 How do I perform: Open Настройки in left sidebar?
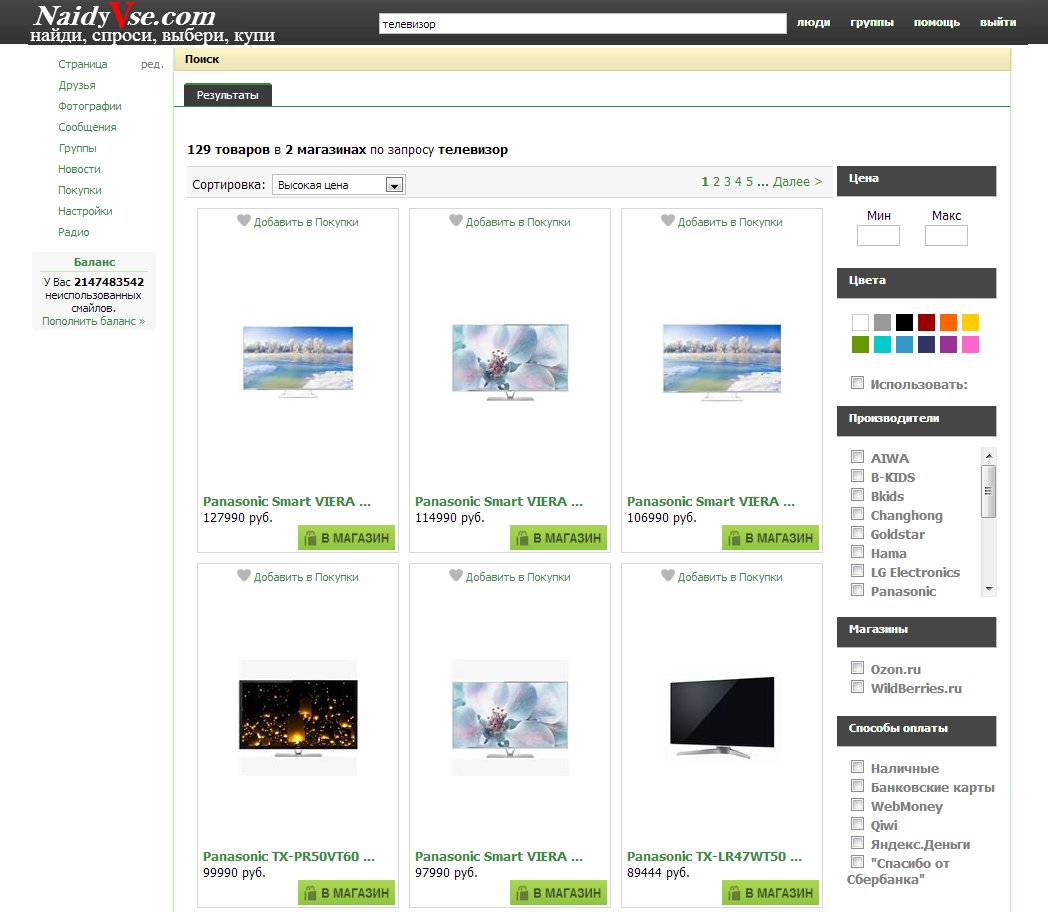click(x=85, y=211)
